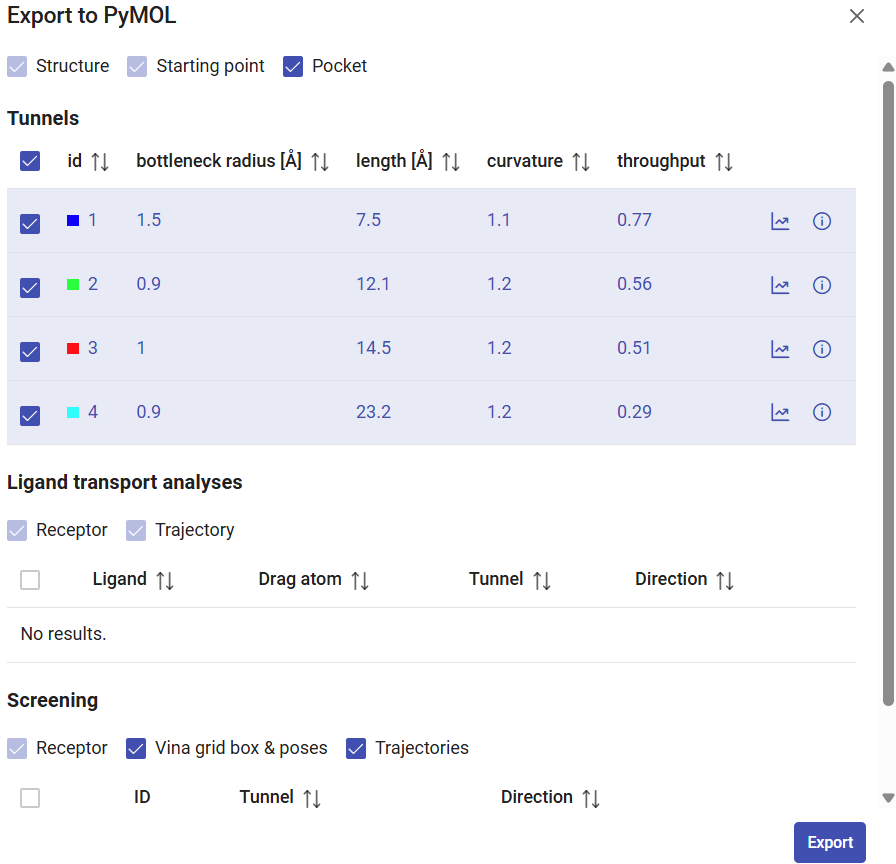Sort tunnels by bottleneck radius
The width and height of the screenshot is (896, 864).
pos(320,162)
